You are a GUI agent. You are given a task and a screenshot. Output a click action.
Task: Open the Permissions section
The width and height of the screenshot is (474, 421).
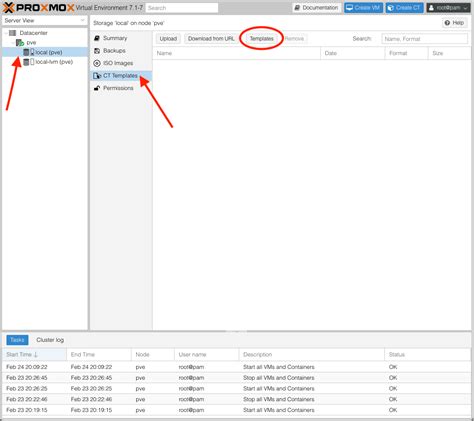(121, 88)
